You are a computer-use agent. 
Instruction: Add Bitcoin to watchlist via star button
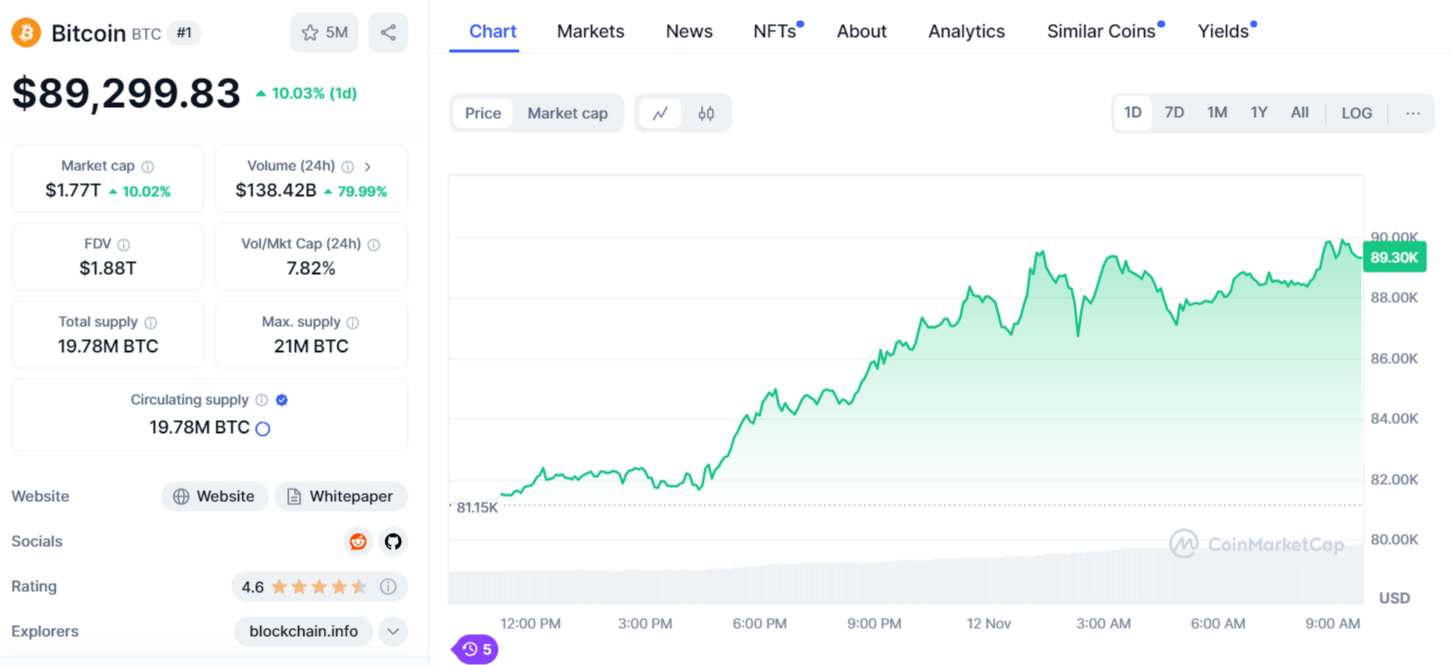point(324,33)
